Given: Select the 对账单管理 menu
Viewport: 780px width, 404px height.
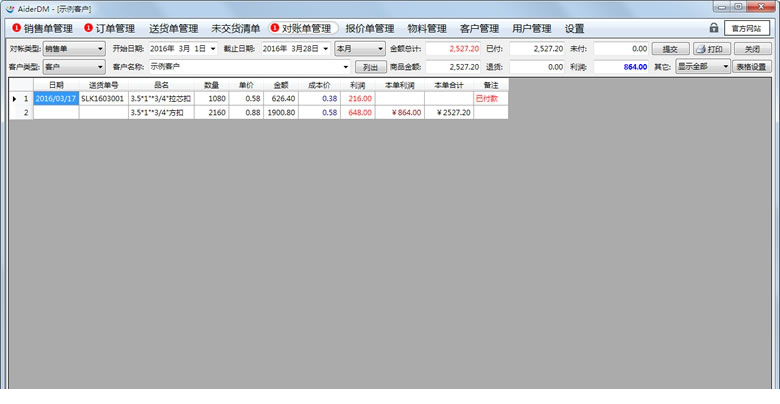Looking at the screenshot, I should [x=303, y=28].
